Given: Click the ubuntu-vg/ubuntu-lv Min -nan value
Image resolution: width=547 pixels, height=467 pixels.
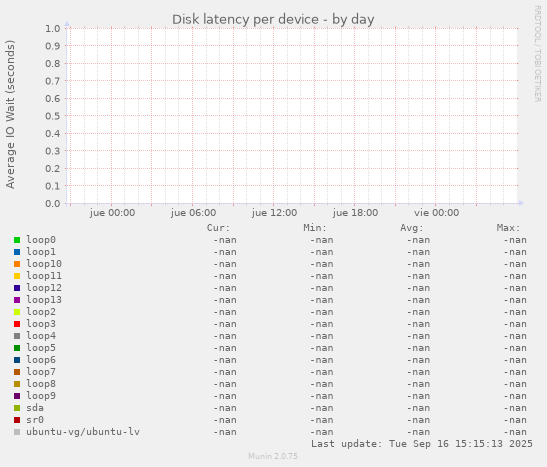Looking at the screenshot, I should pyautogui.click(x=322, y=432).
